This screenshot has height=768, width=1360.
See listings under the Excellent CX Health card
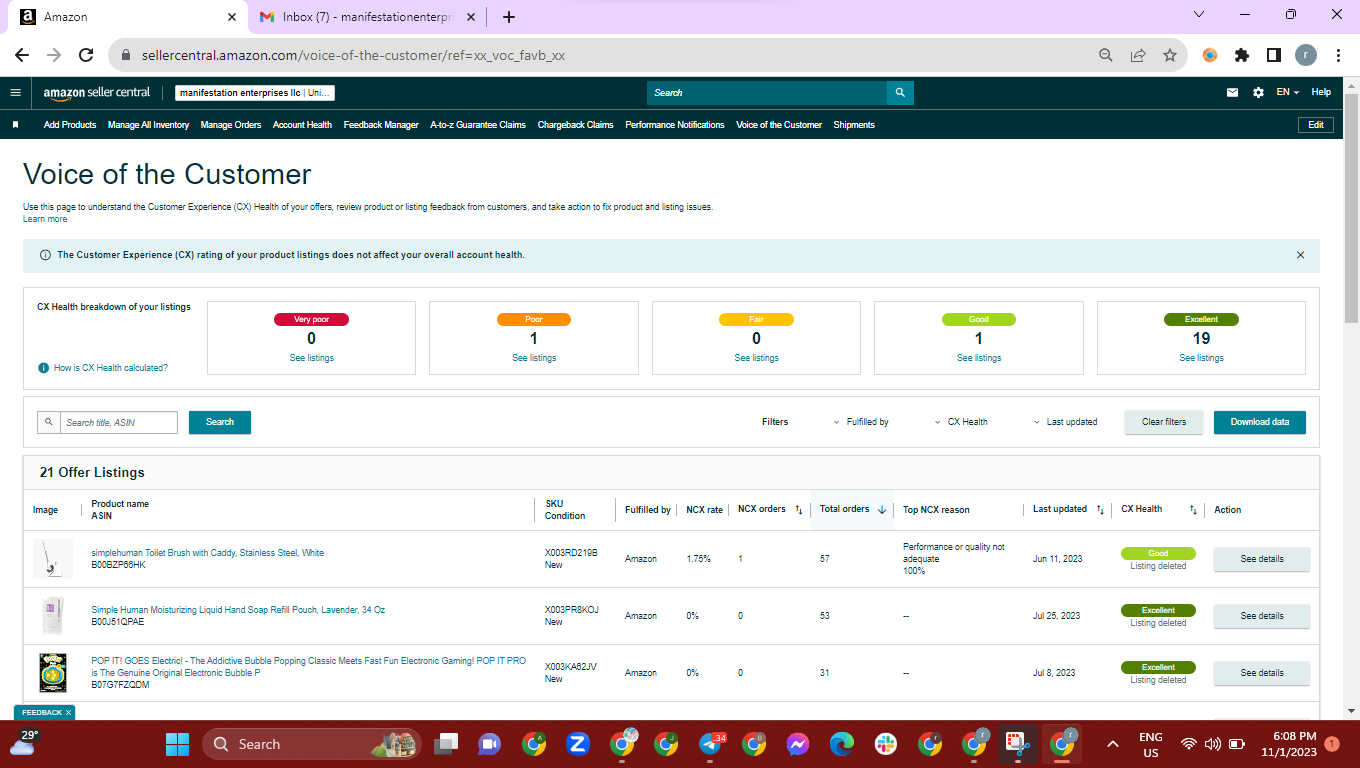coord(1201,358)
